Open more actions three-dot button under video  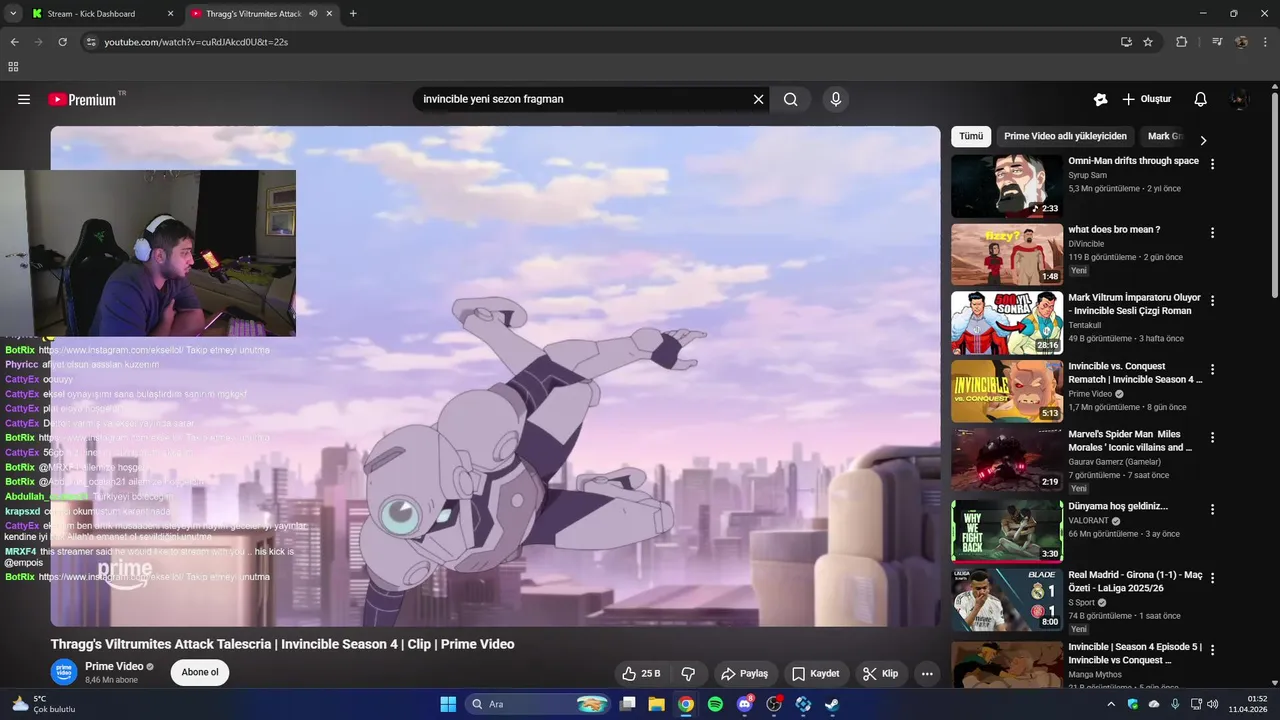click(x=927, y=674)
